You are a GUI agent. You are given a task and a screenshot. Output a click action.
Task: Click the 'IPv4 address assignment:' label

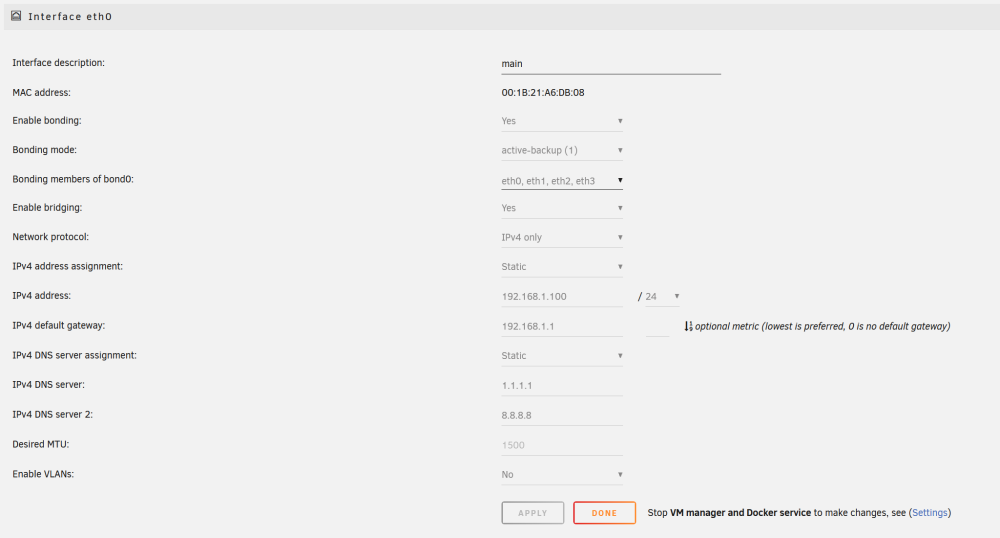(68, 266)
